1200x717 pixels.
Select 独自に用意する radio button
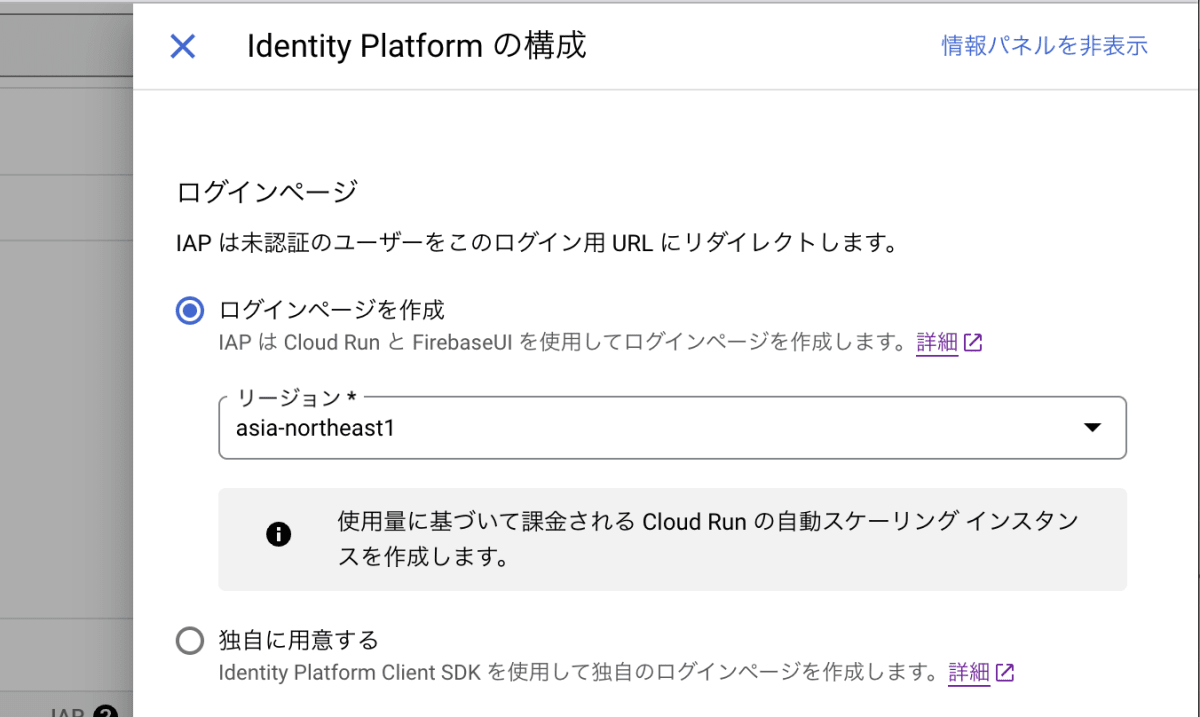click(x=189, y=640)
